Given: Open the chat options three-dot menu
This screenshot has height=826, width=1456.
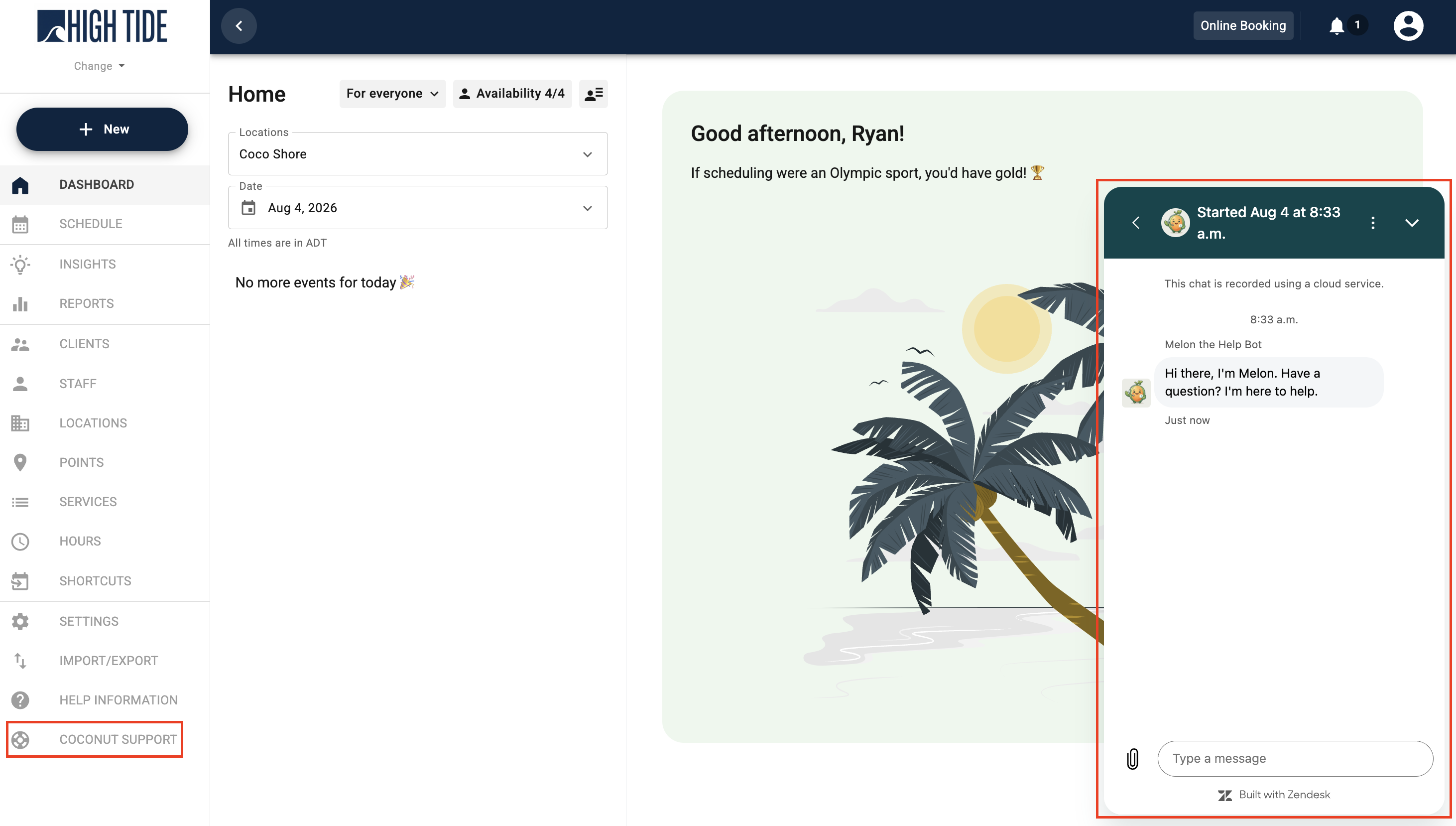Looking at the screenshot, I should [x=1373, y=222].
